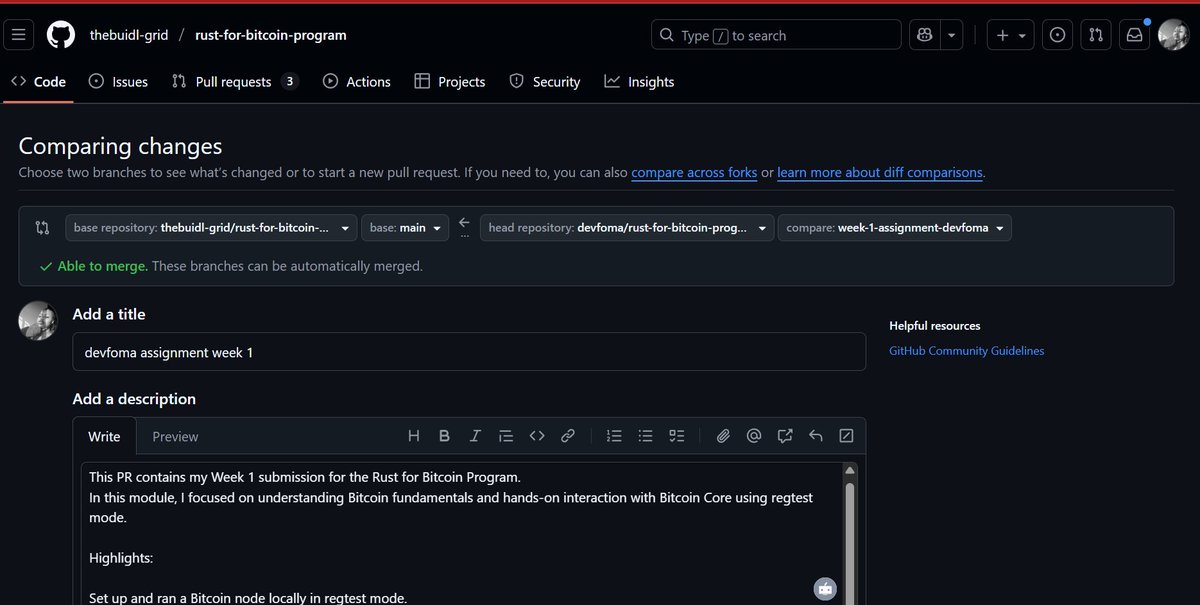The height and width of the screenshot is (605, 1200).
Task: Click description scrollbar up arrow
Action: coord(850,470)
